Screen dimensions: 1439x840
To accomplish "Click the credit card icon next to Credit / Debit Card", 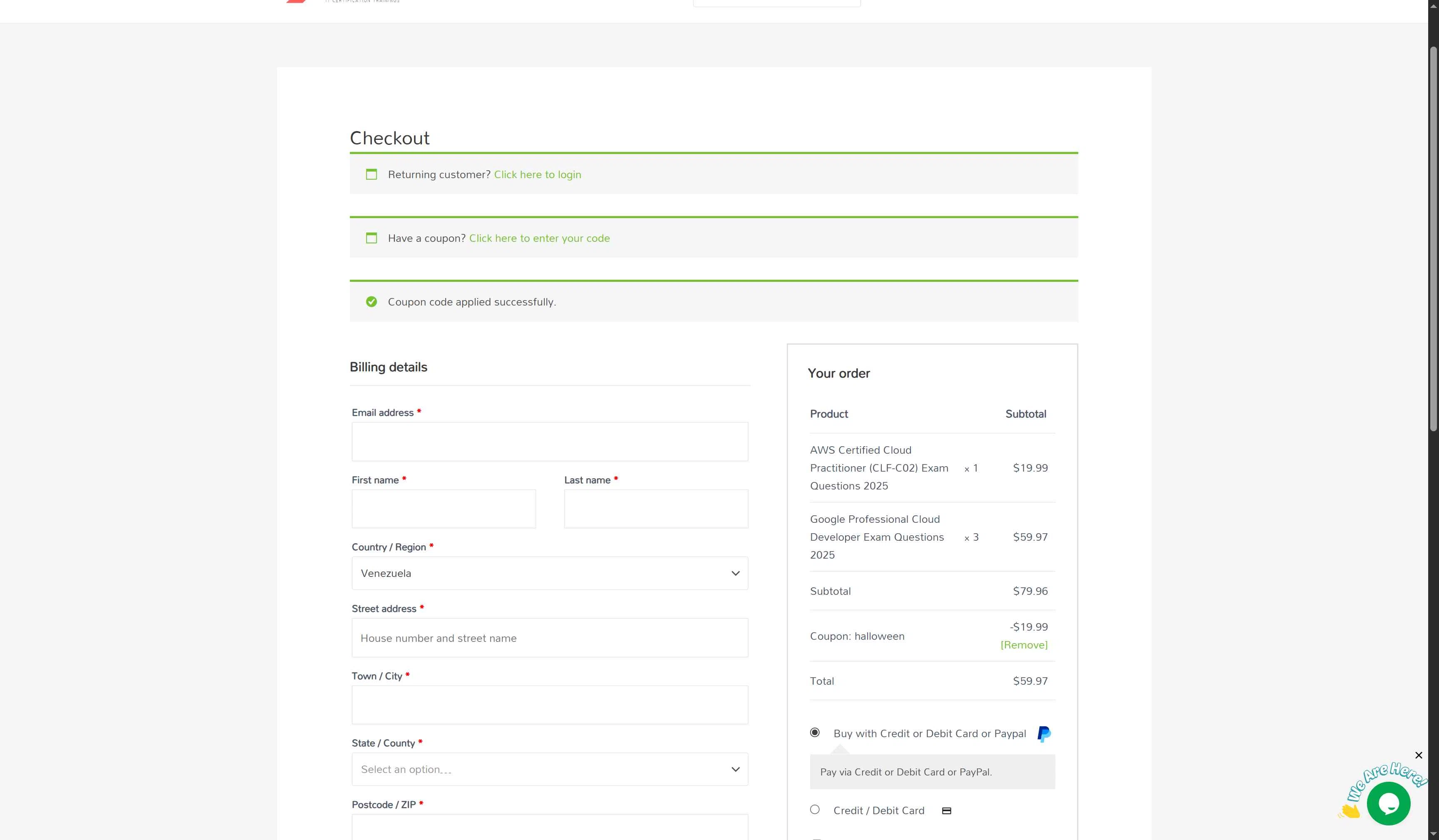I will (x=946, y=810).
